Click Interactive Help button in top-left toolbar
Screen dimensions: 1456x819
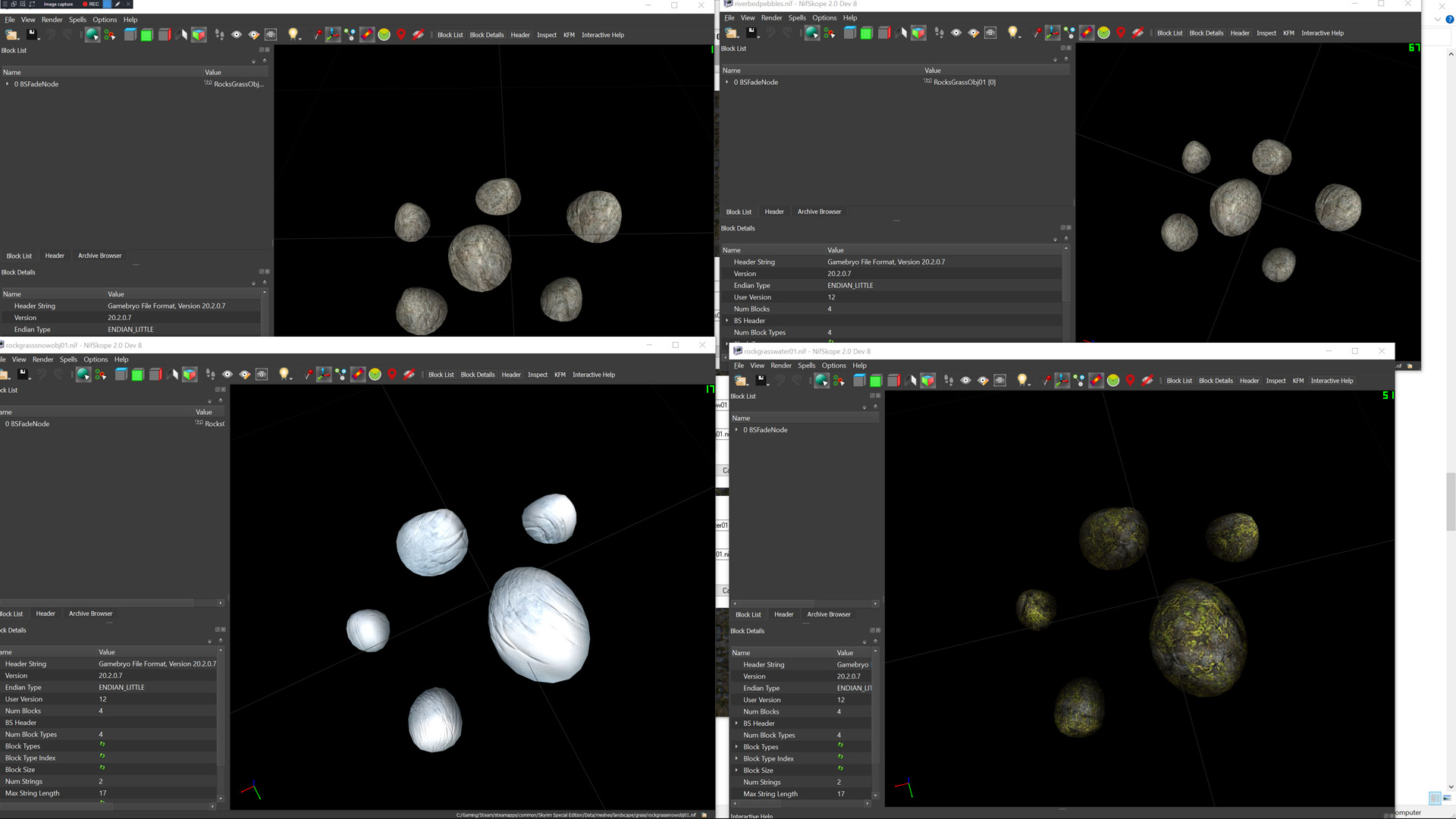point(602,35)
